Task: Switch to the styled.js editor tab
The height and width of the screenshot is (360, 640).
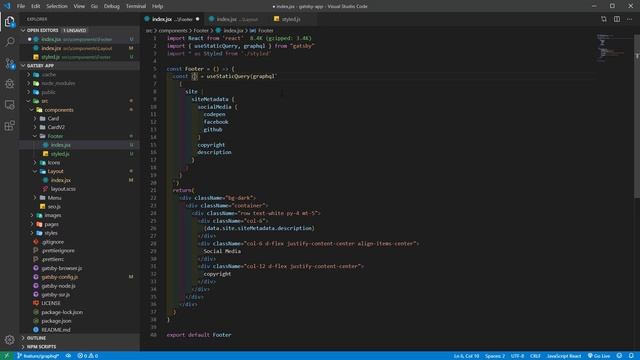Action: (x=291, y=19)
